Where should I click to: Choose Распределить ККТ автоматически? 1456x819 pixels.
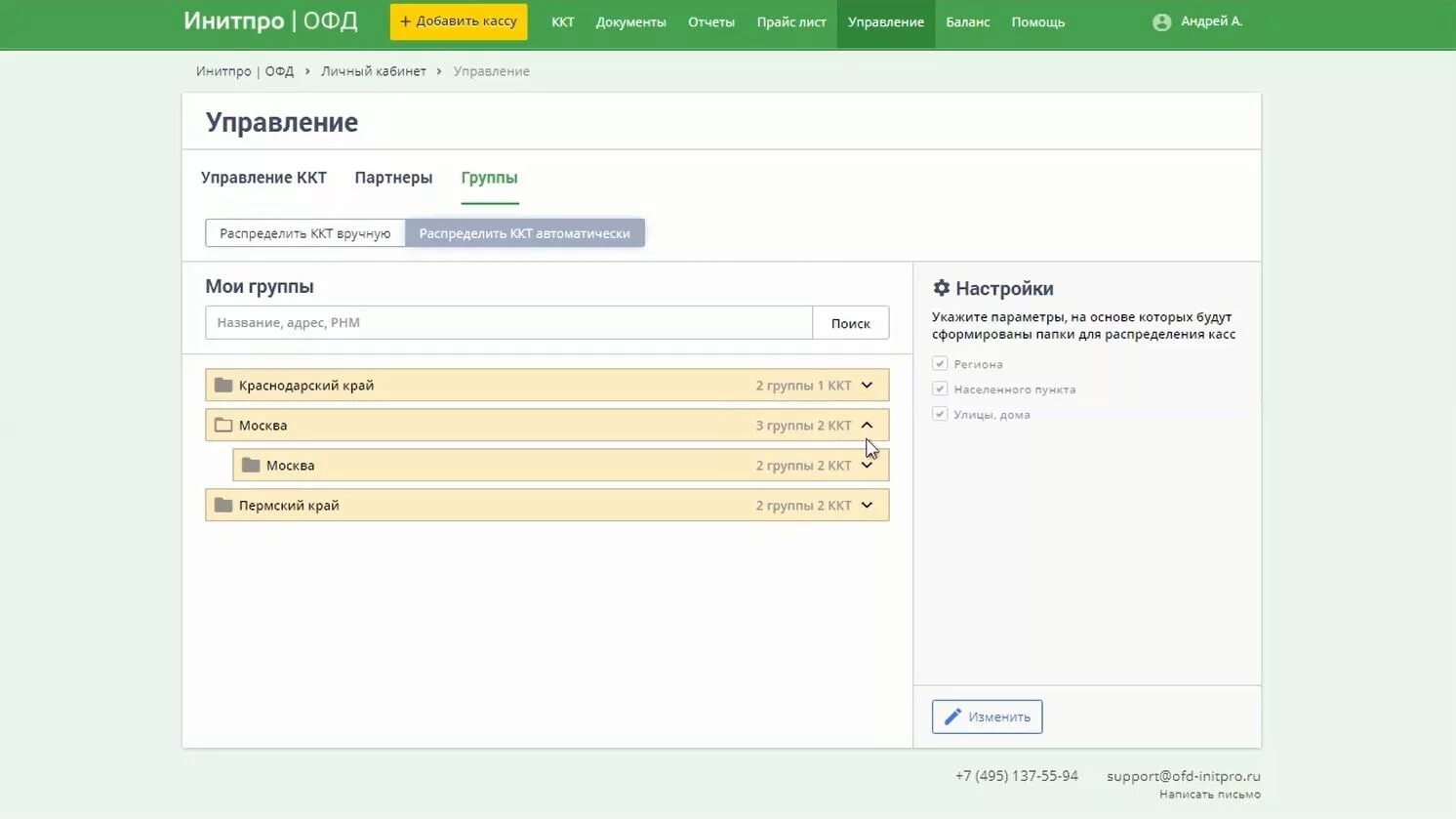525,233
